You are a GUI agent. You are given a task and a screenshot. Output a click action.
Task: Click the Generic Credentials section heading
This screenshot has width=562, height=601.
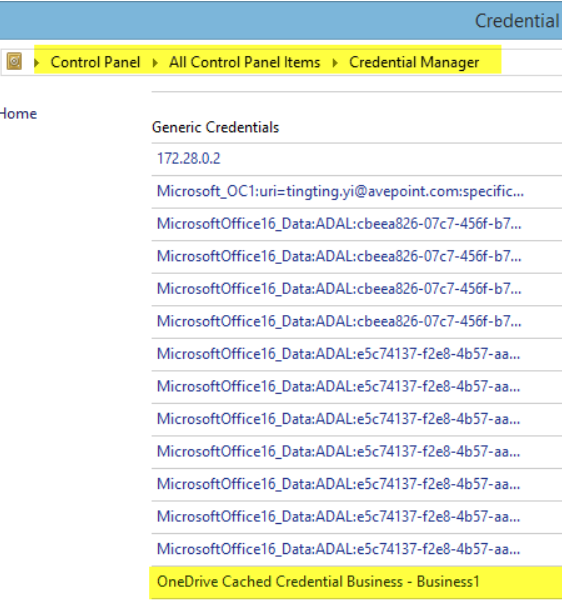pyautogui.click(x=215, y=127)
